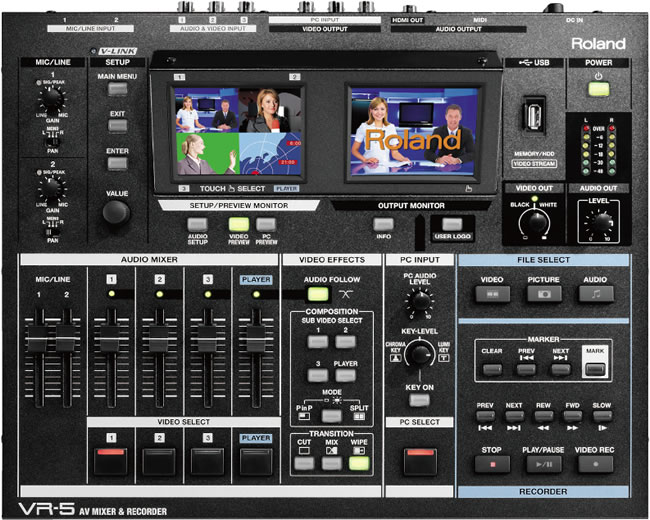Toggle the KEY ON button

pos(420,401)
